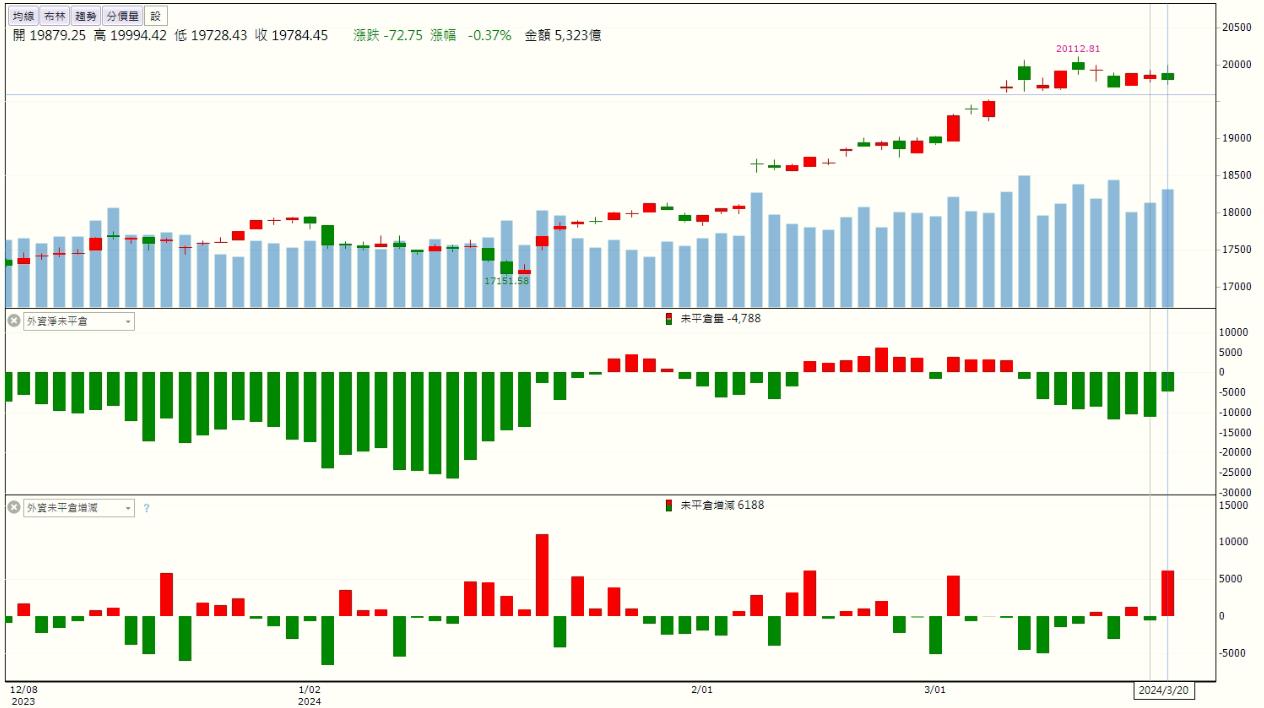The height and width of the screenshot is (708, 1264).
Task: Open help for the 外資未平倉增減 indicator
Action: pos(146,508)
